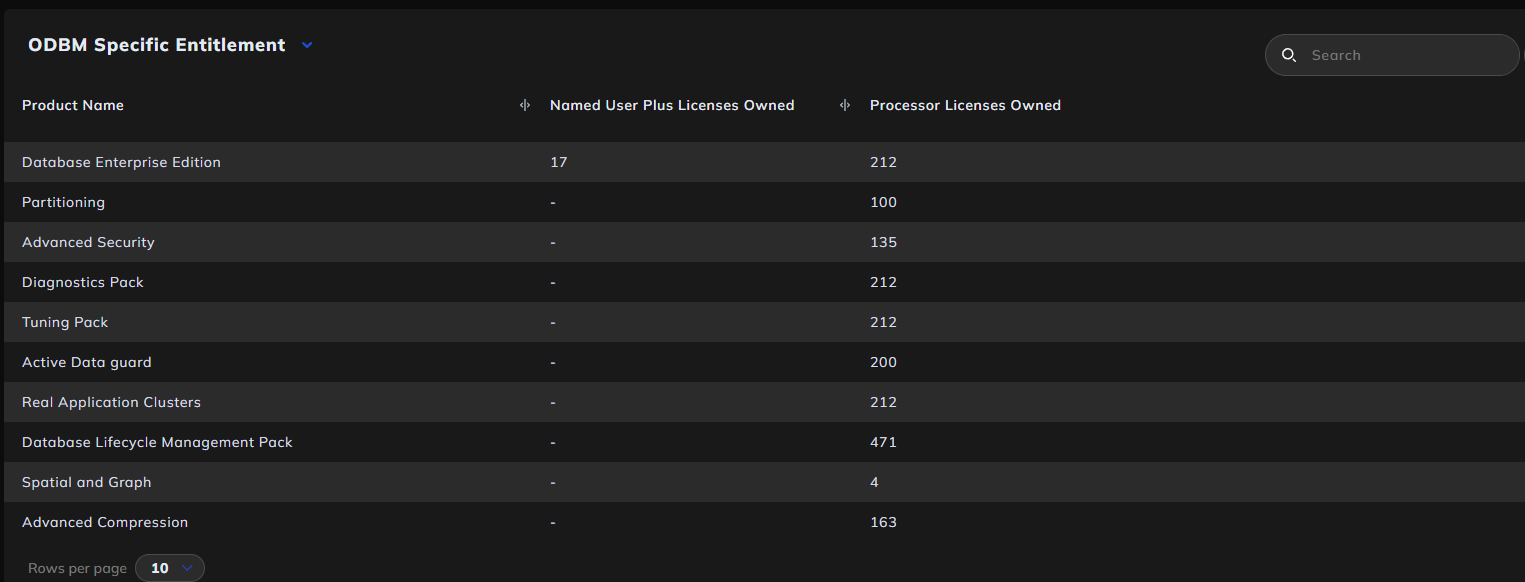The image size is (1525, 582).
Task: Click the Tuning Pack entry
Action: [x=65, y=322]
